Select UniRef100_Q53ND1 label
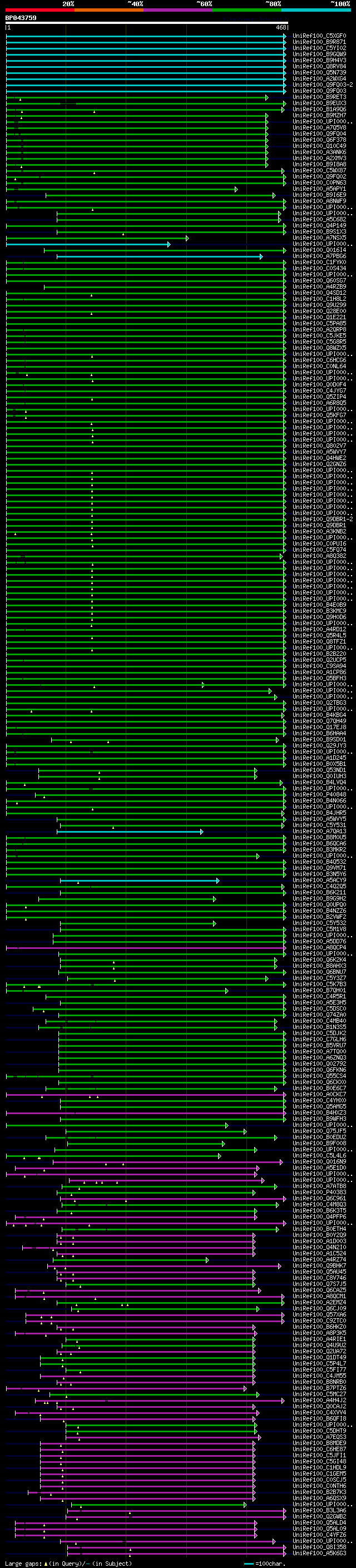 (x=319, y=770)
